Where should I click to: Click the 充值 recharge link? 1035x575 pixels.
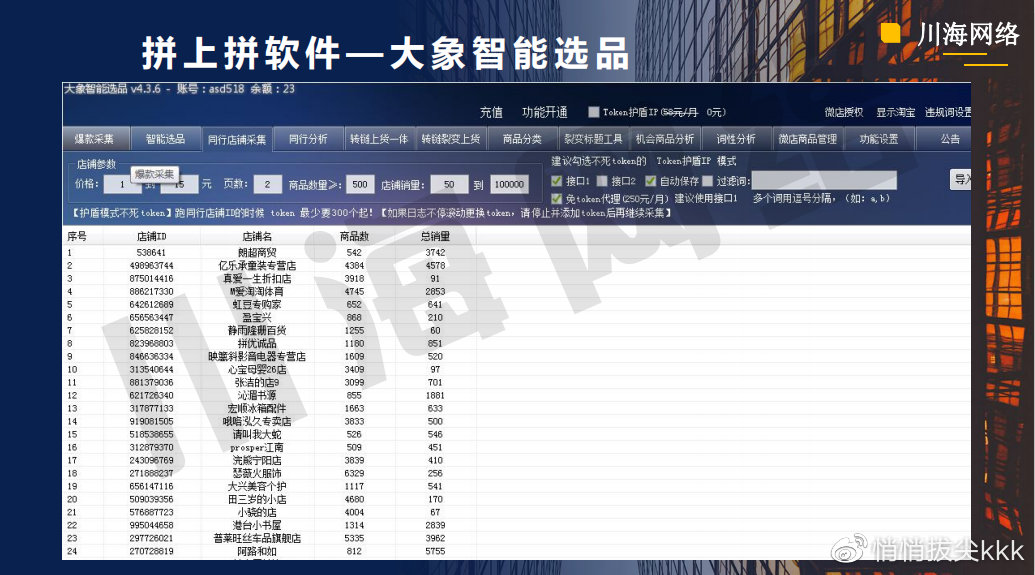pyautogui.click(x=490, y=112)
